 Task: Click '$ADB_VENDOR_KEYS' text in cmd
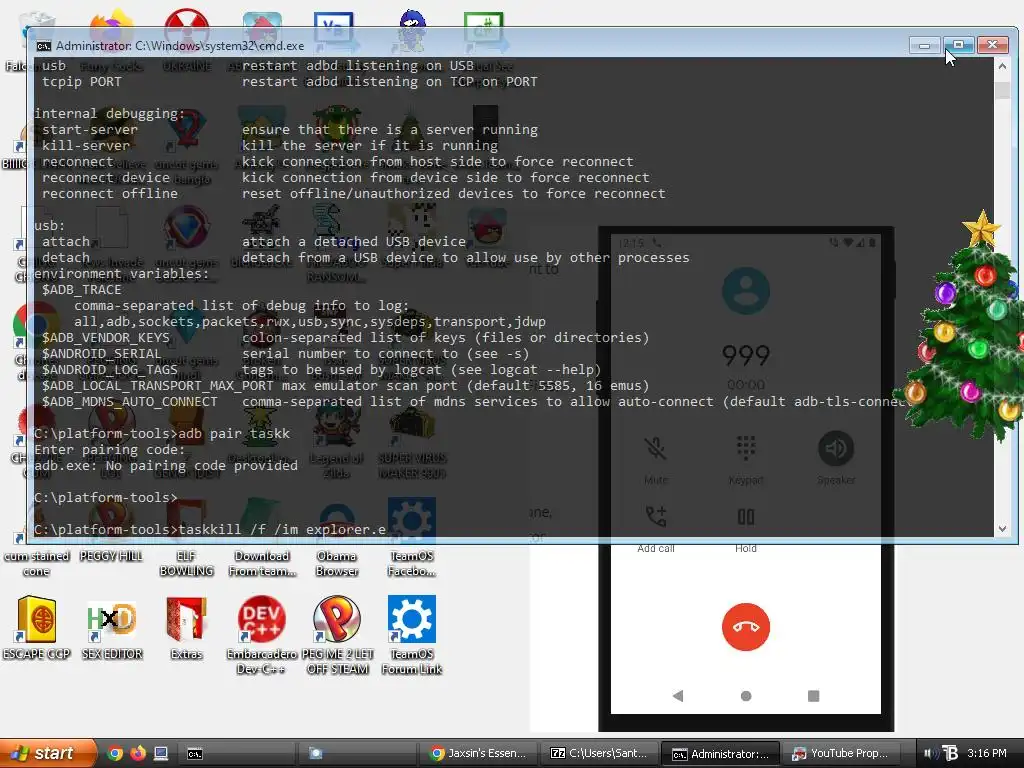(106, 338)
